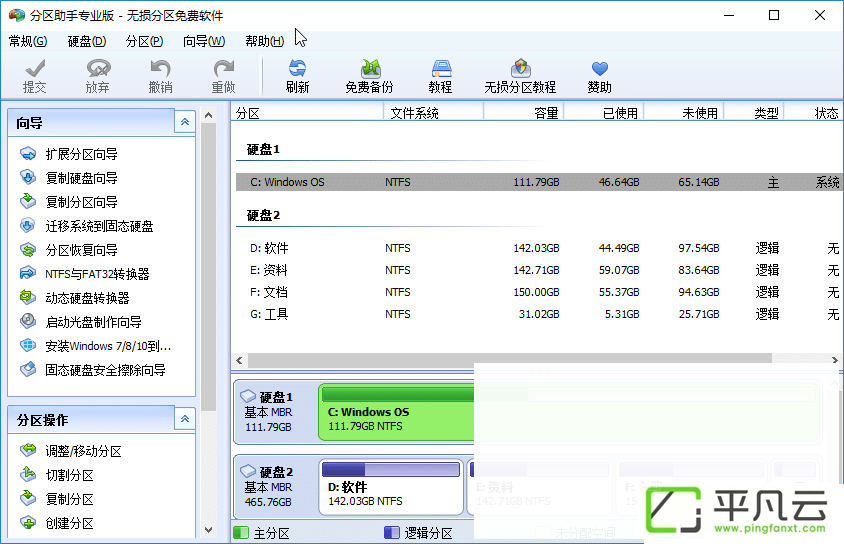
Task: Select the C: Windows OS partition row
Action: point(538,182)
